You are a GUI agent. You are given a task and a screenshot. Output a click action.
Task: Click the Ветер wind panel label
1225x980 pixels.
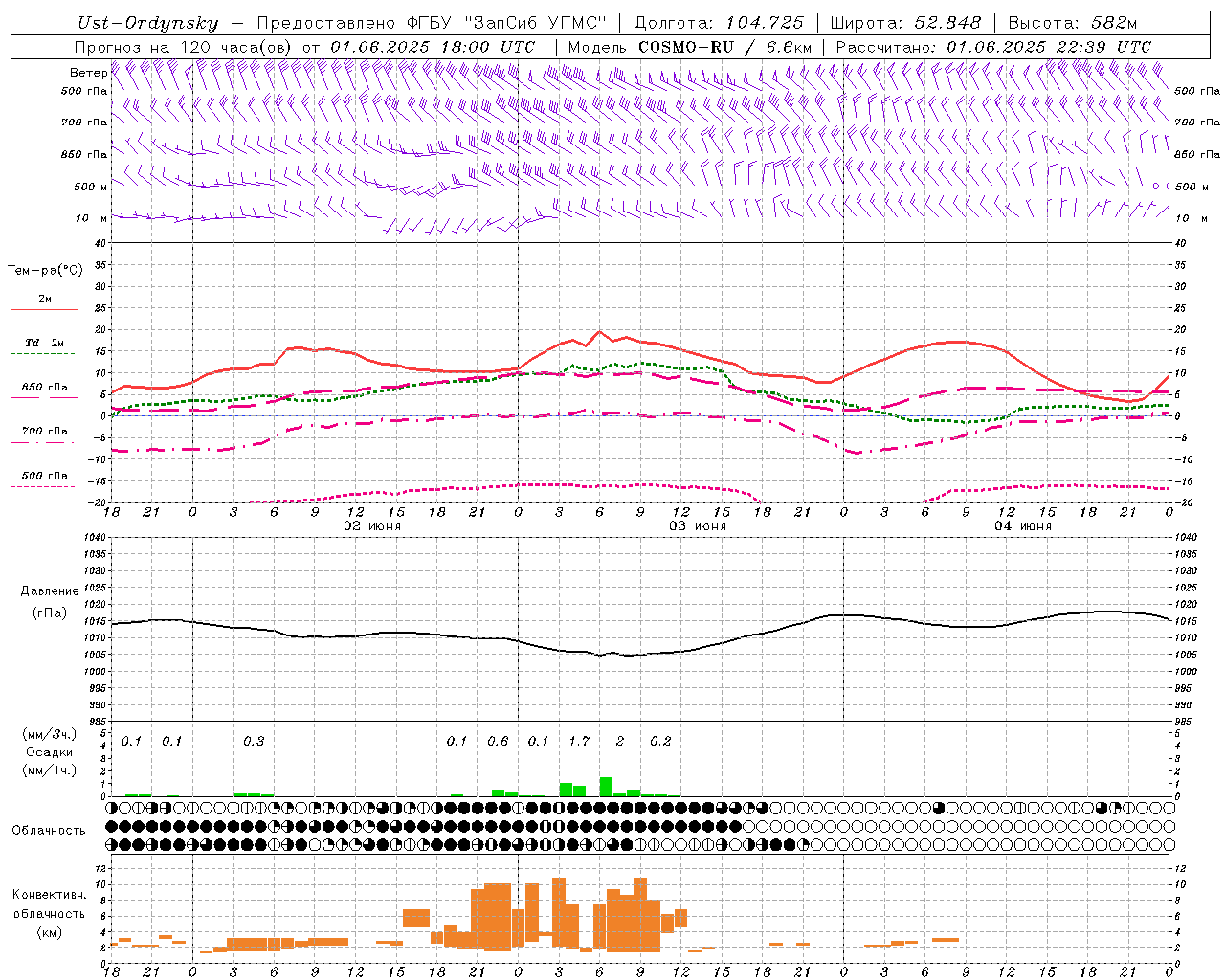point(88,73)
